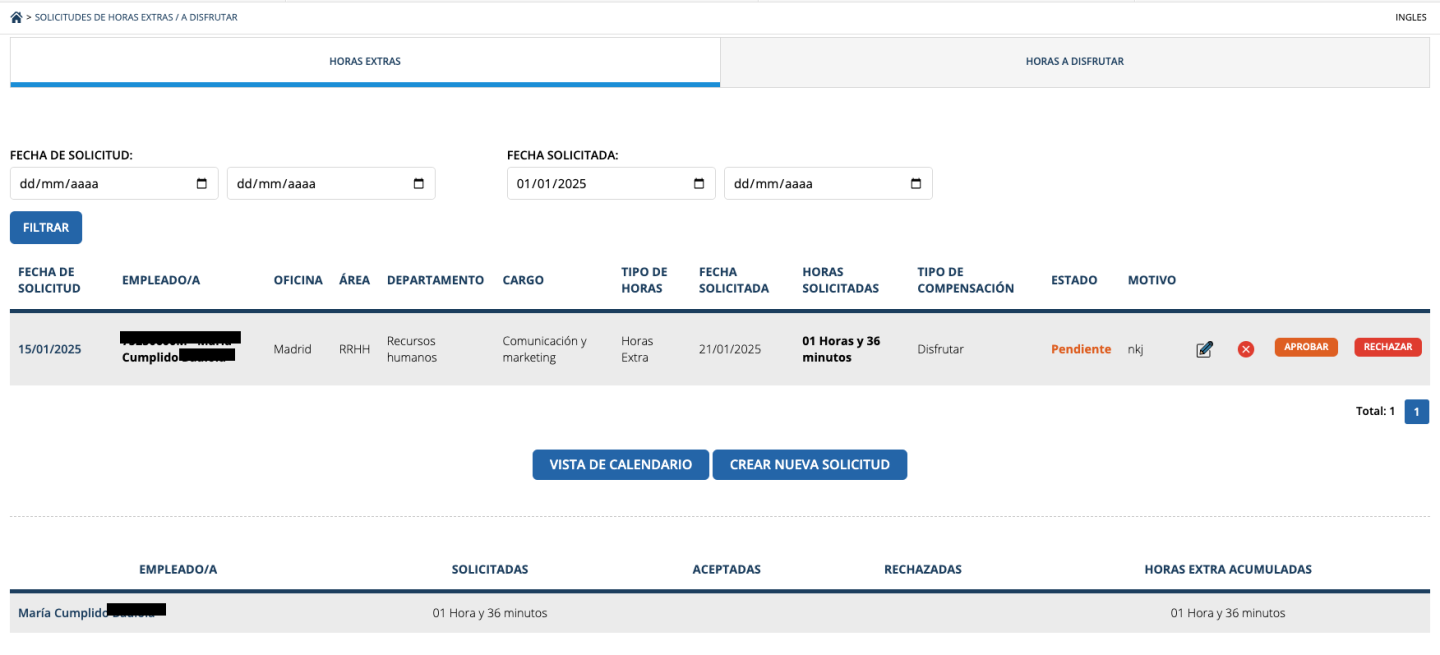Click the red delete icon in request row
Screen dimensions: 1440x655
pyautogui.click(x=1246, y=349)
